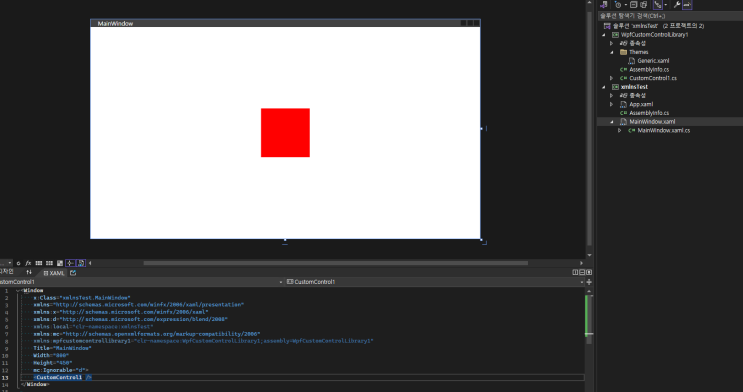Click the xmlnsTest project icon
Screen dimensions: 743x392
click(615, 87)
